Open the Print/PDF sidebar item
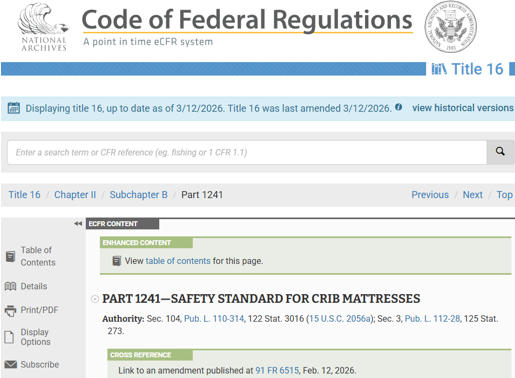The width and height of the screenshot is (515, 378). tap(39, 310)
